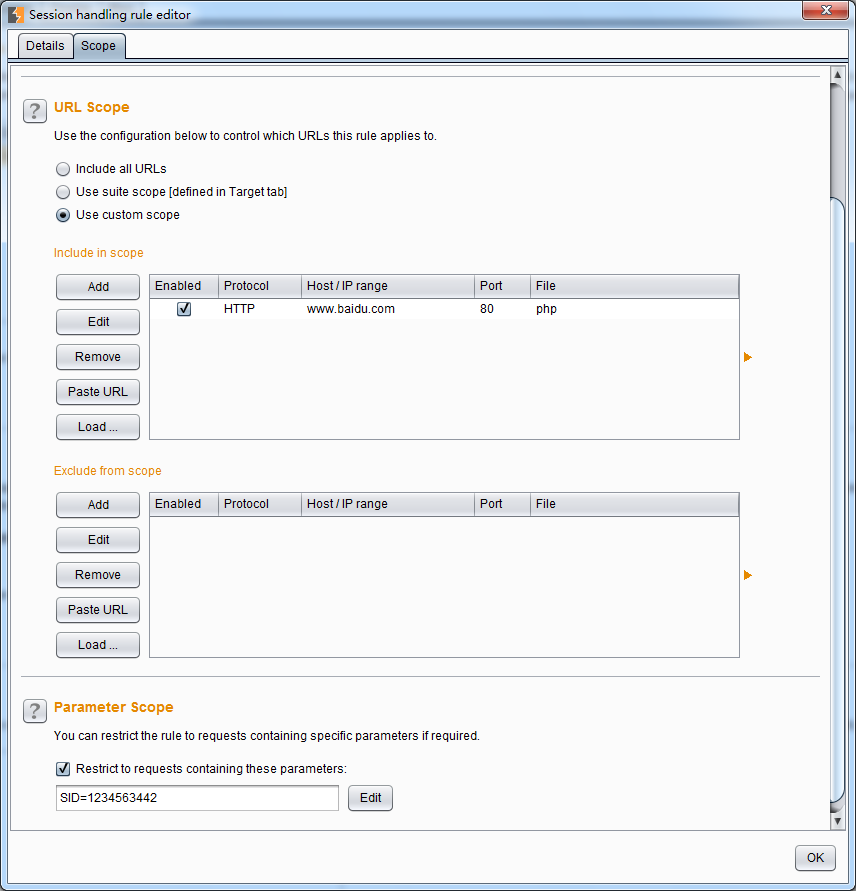The image size is (856, 891).
Task: Switch to the Details tab
Action: click(x=45, y=46)
